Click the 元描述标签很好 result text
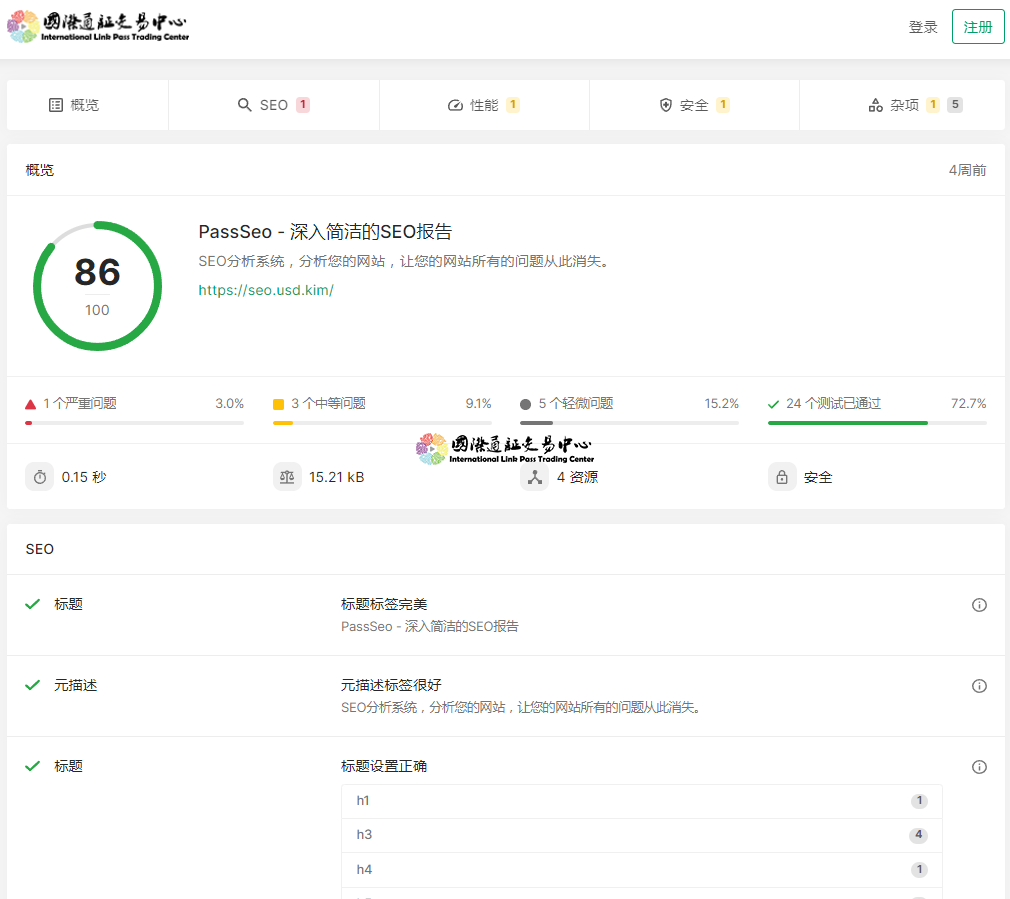The height and width of the screenshot is (899, 1010). pos(391,685)
